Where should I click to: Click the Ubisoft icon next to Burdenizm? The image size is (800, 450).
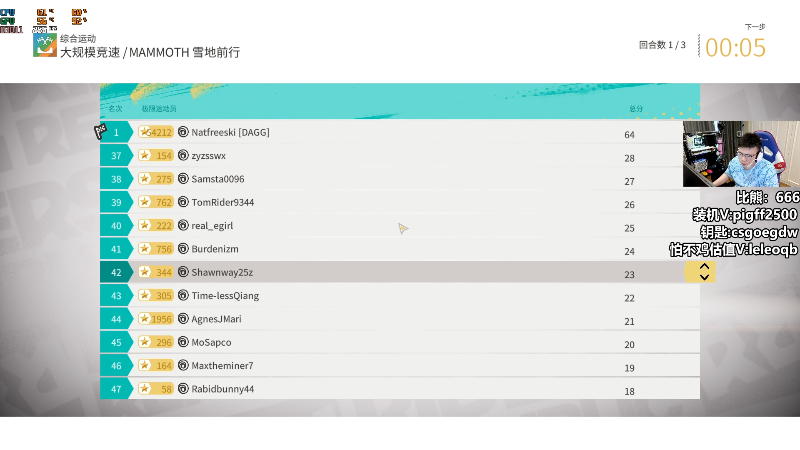pyautogui.click(x=183, y=248)
